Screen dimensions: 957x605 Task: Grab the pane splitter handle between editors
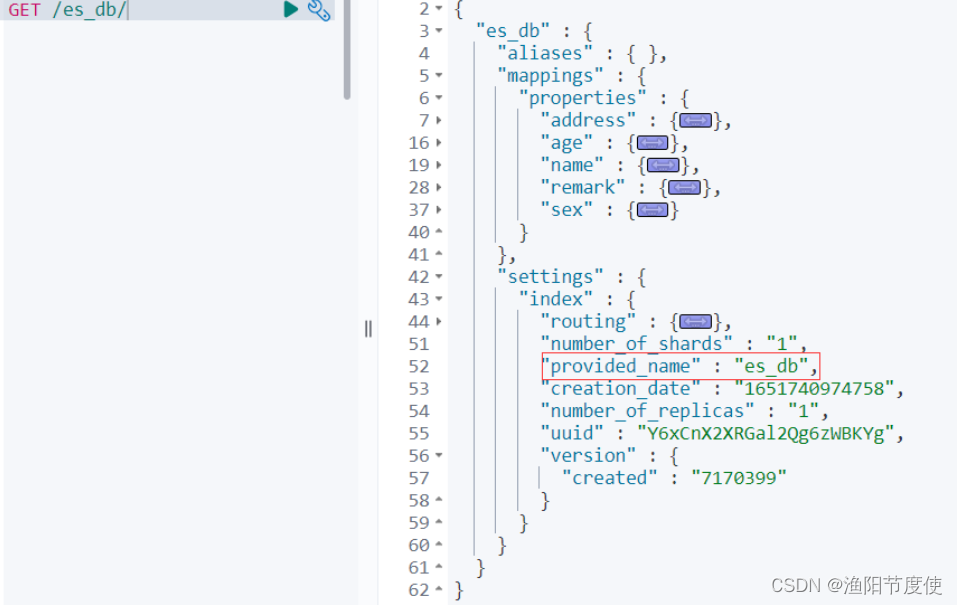point(368,329)
